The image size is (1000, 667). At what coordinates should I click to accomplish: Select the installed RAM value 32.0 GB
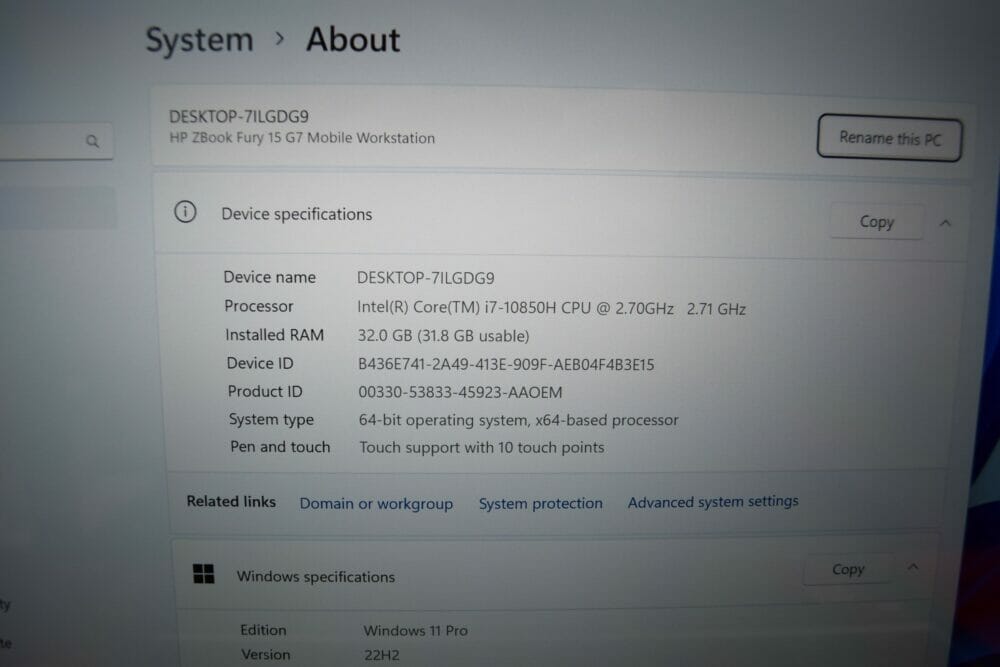(x=443, y=336)
